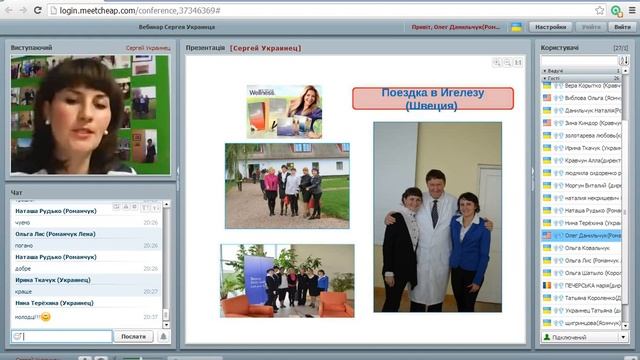Viewport: 640px width, 360px height.
Task: Reload the conference page
Action: tap(38, 11)
